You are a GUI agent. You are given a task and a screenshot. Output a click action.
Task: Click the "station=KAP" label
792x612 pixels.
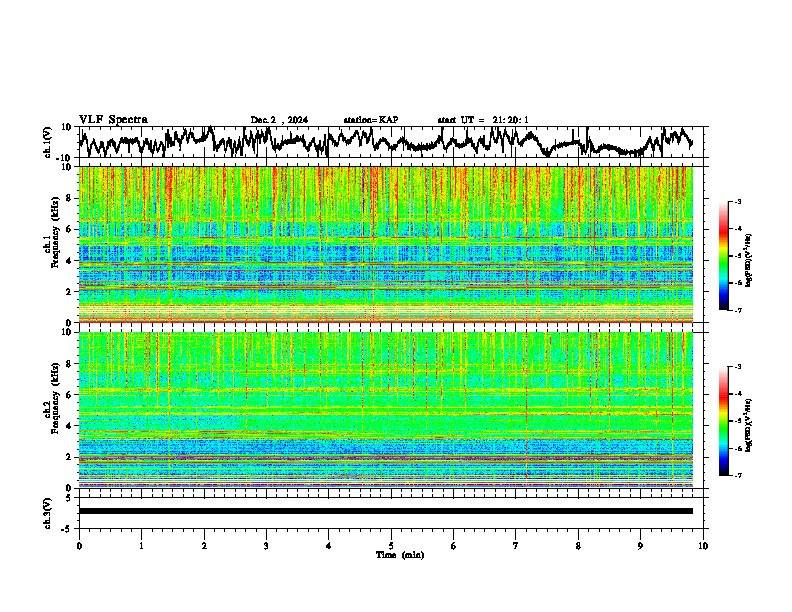click(371, 120)
